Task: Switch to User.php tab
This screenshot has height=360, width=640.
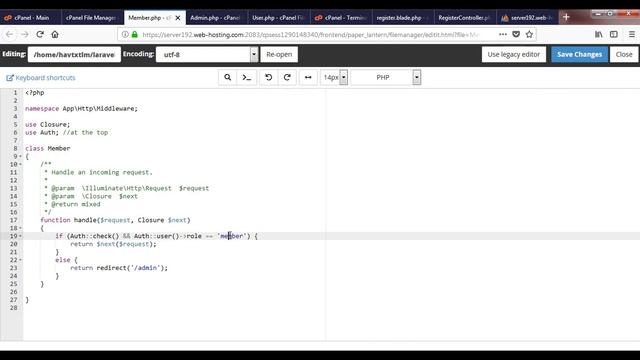Action: pyautogui.click(x=278, y=18)
